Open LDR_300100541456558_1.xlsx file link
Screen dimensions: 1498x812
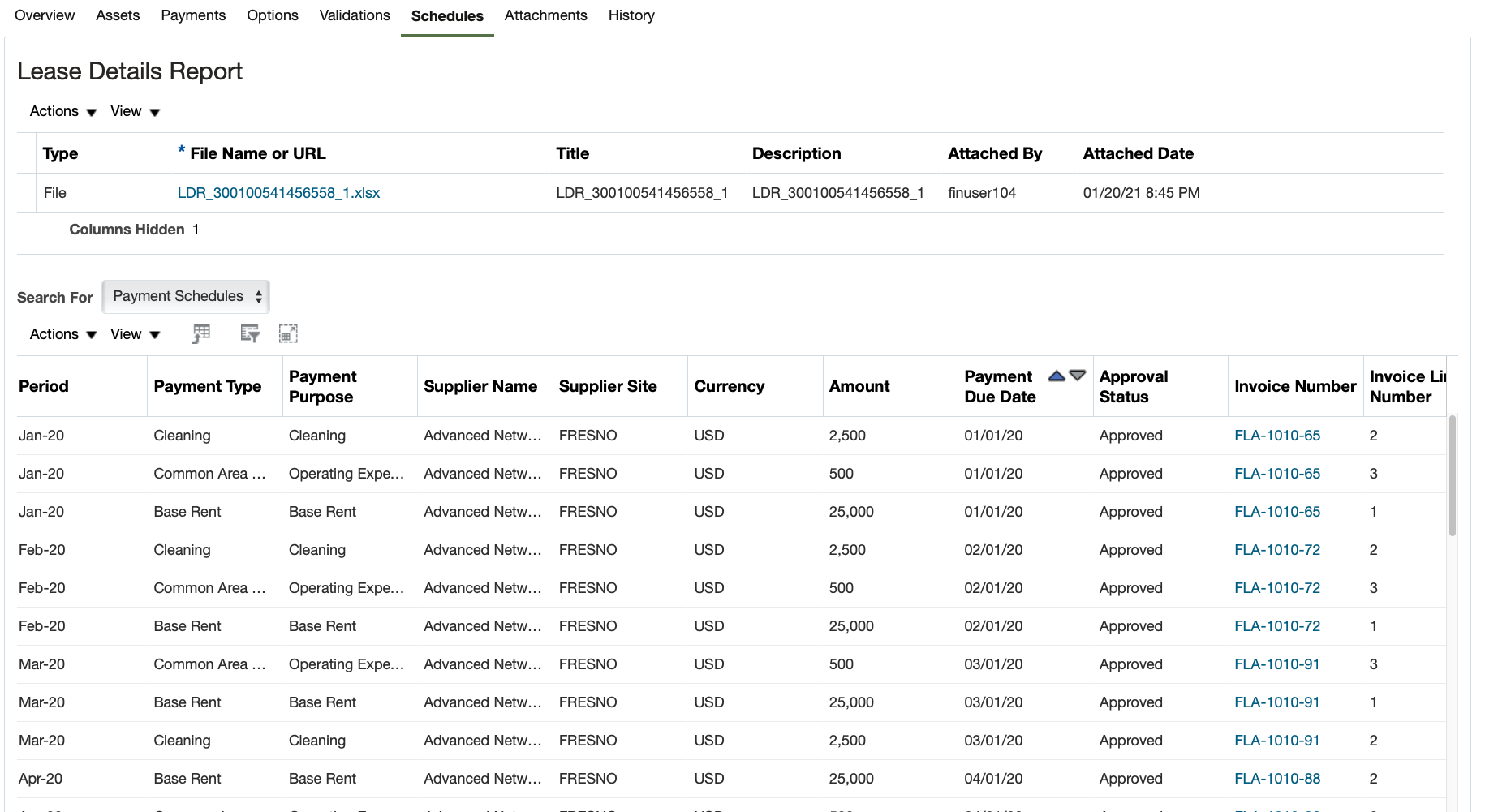click(x=278, y=193)
